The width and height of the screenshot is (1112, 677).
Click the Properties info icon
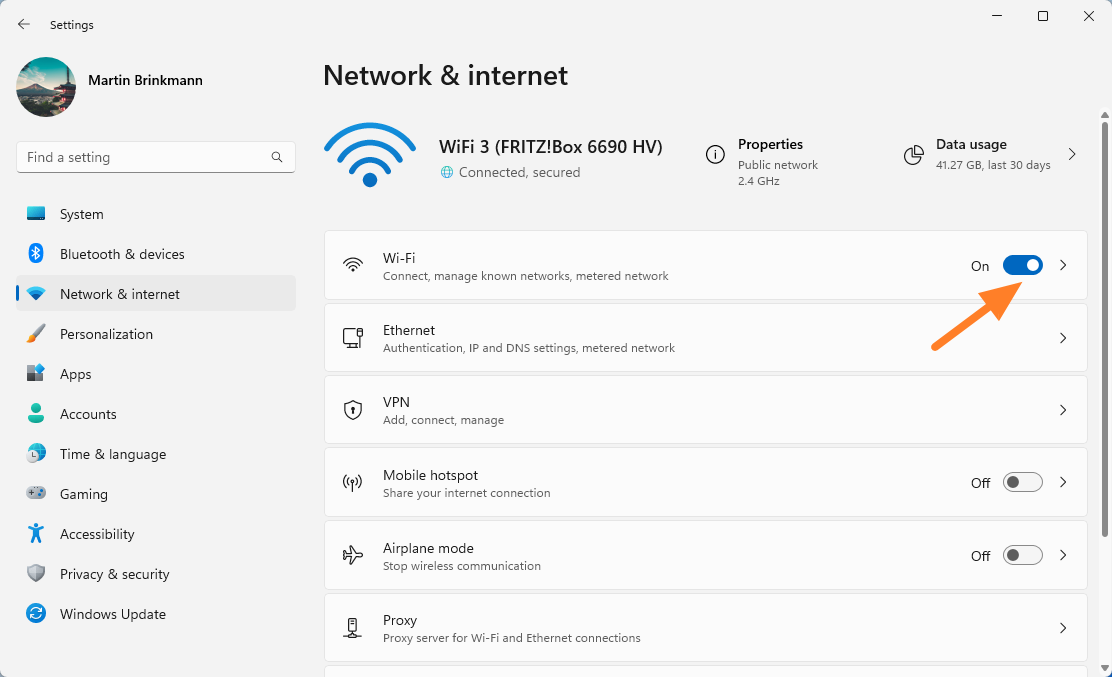point(715,154)
